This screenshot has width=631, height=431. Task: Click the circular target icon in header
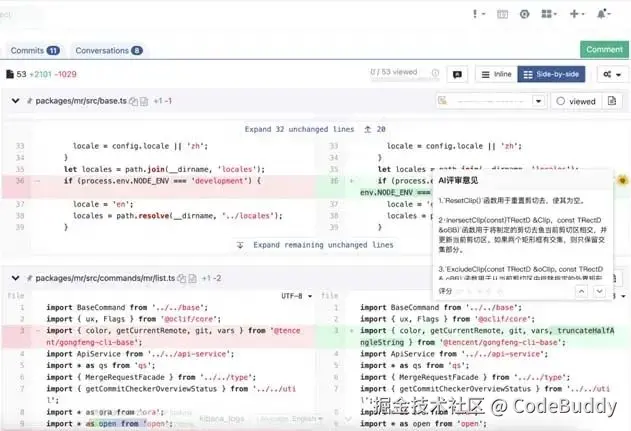(x=524, y=14)
